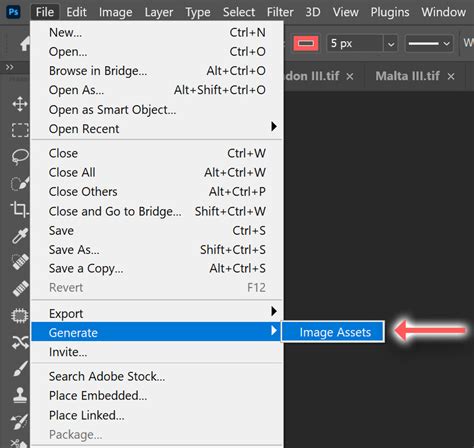Select the History Brush tool
This screenshot has height=448, width=474.
click(x=20, y=421)
